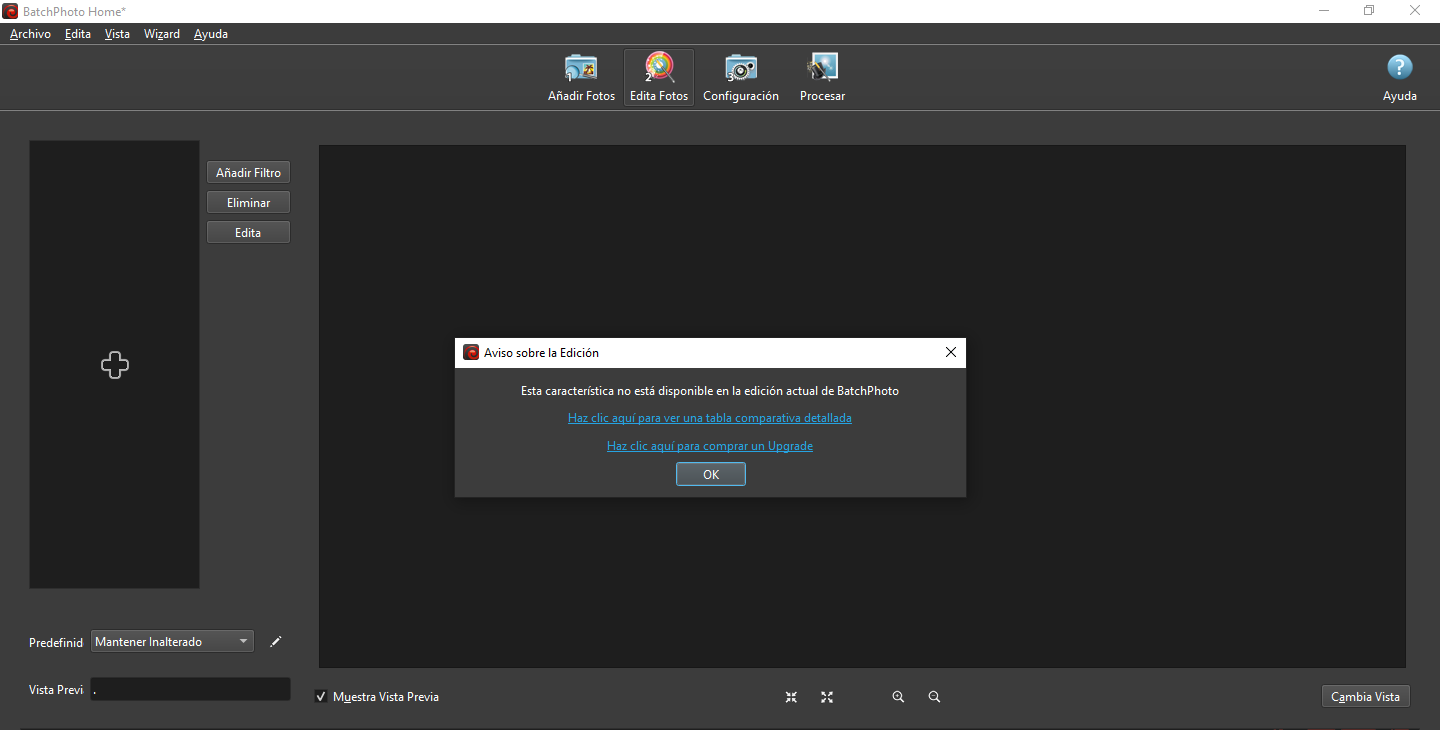The width and height of the screenshot is (1440, 730).
Task: Confirm the dialog with OK
Action: tap(711, 475)
